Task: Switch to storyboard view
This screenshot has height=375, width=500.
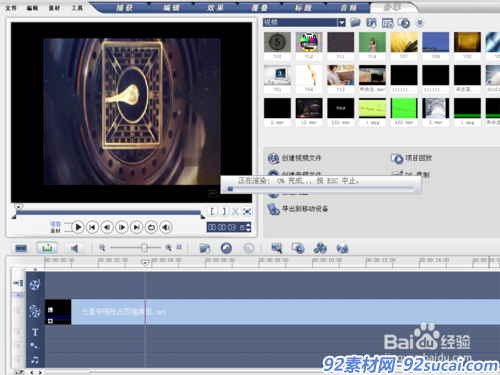Action: (x=21, y=248)
